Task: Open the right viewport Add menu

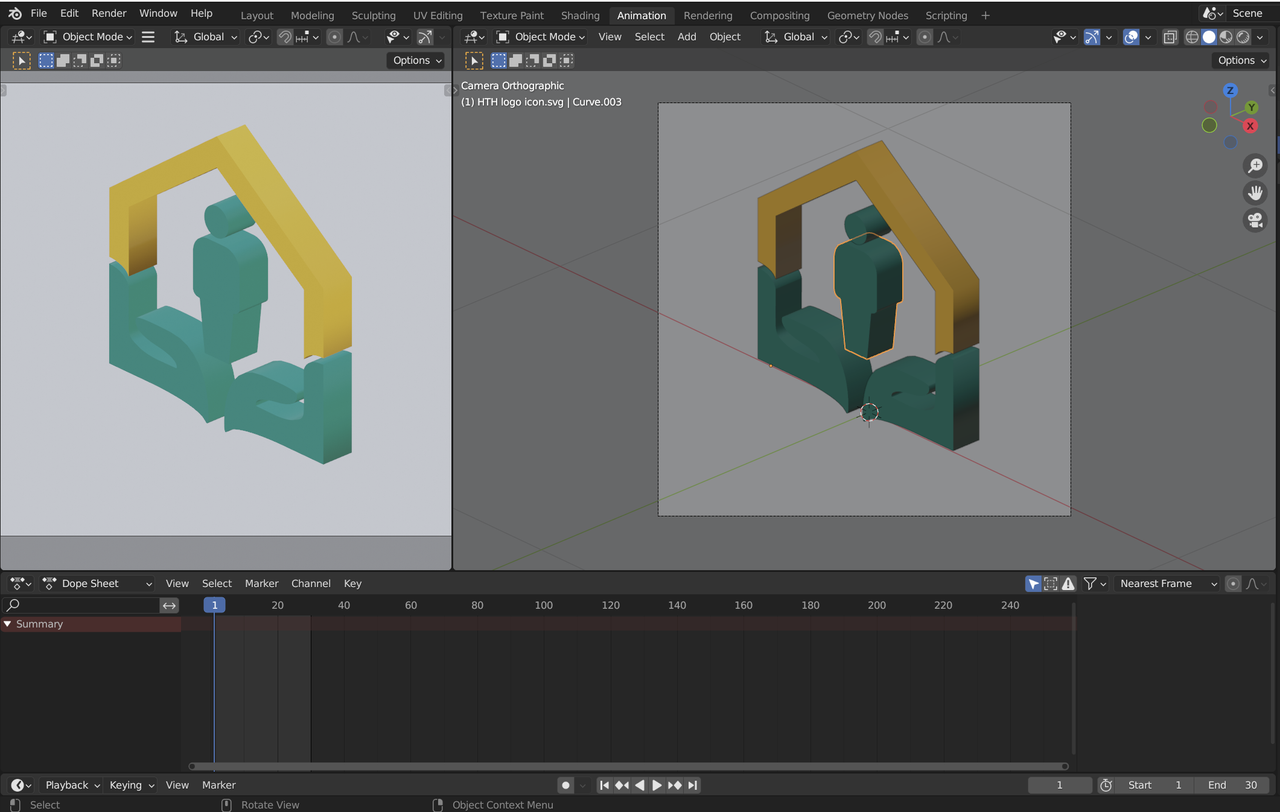Action: 687,37
